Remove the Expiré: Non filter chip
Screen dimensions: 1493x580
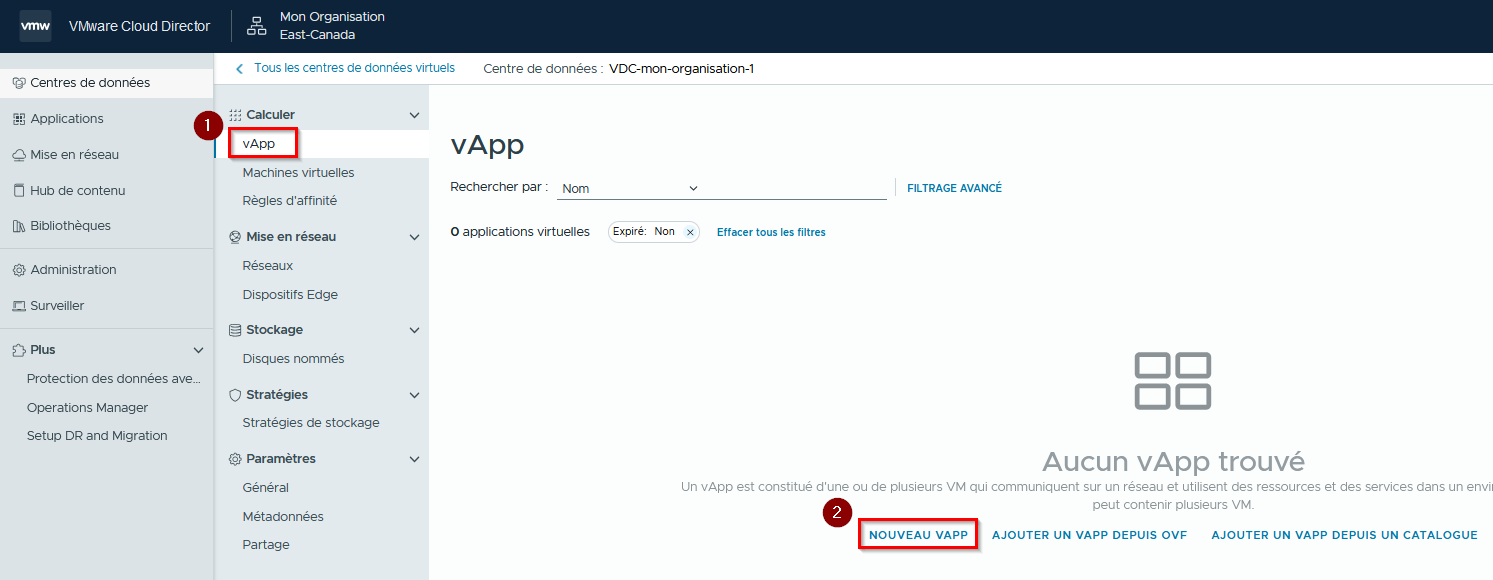pos(690,232)
